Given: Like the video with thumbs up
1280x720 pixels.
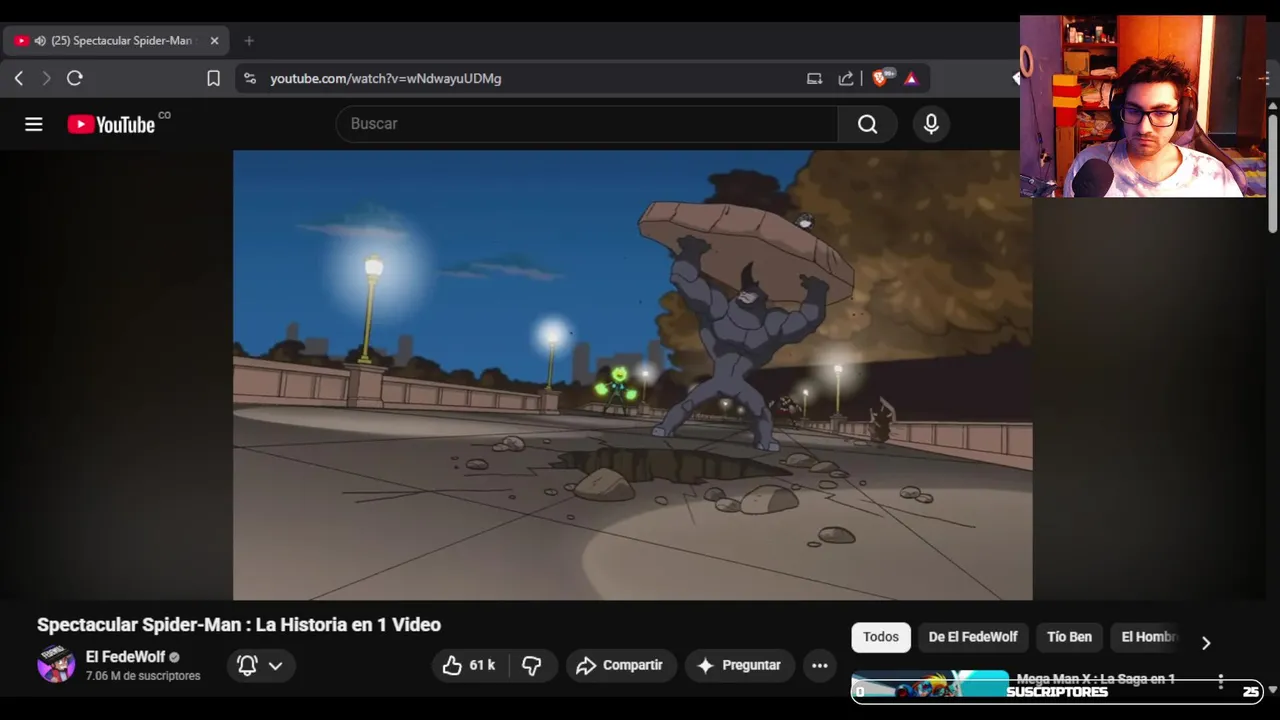Looking at the screenshot, I should 472,665.
